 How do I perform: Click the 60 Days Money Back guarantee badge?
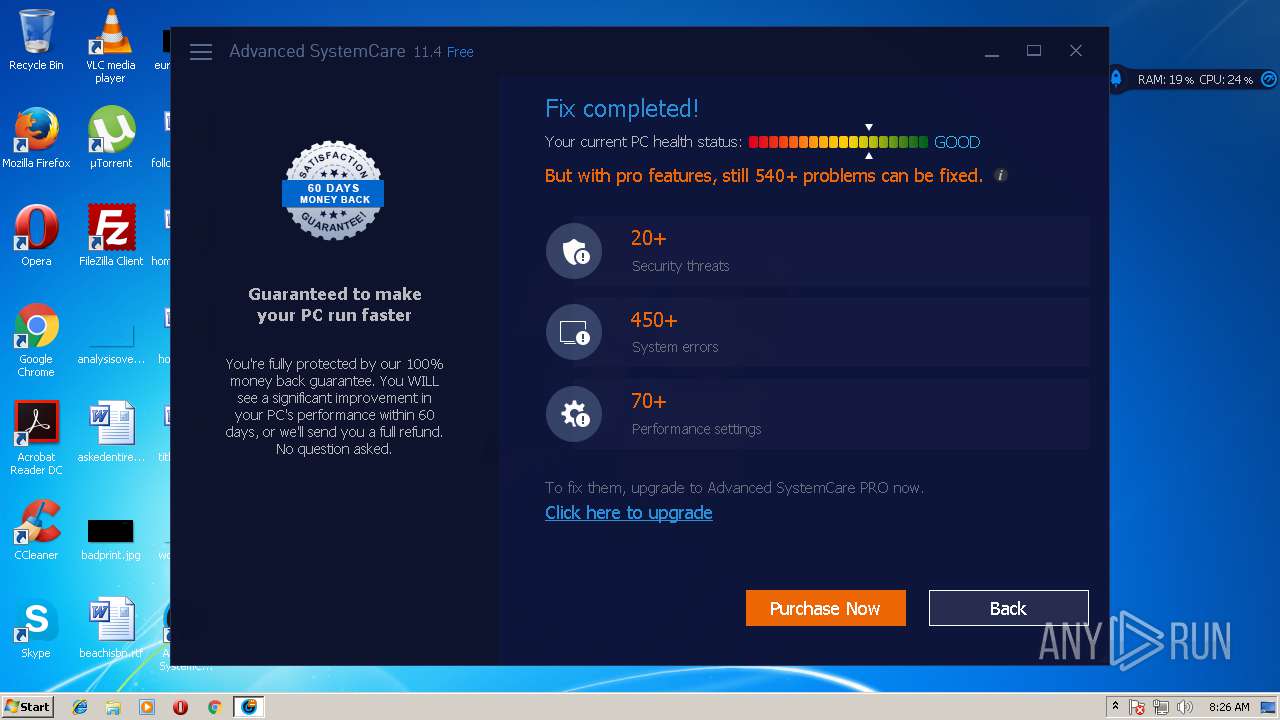click(x=334, y=191)
